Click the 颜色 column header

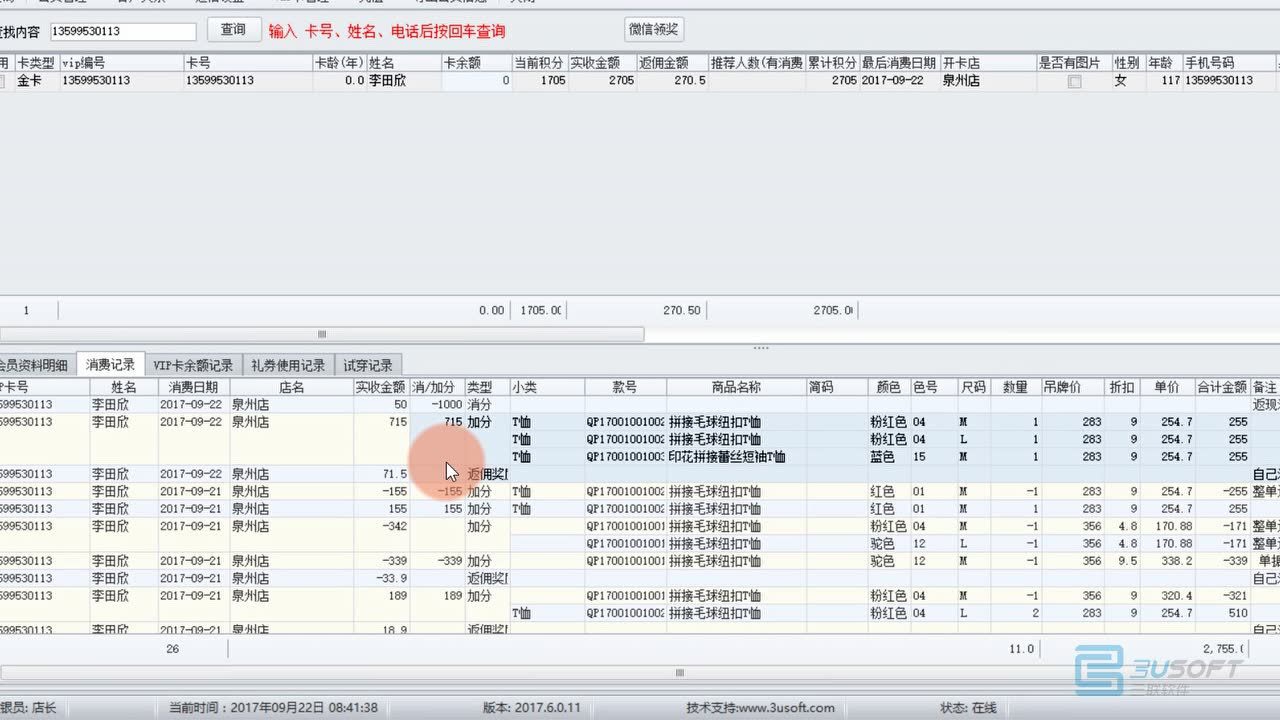[889, 387]
